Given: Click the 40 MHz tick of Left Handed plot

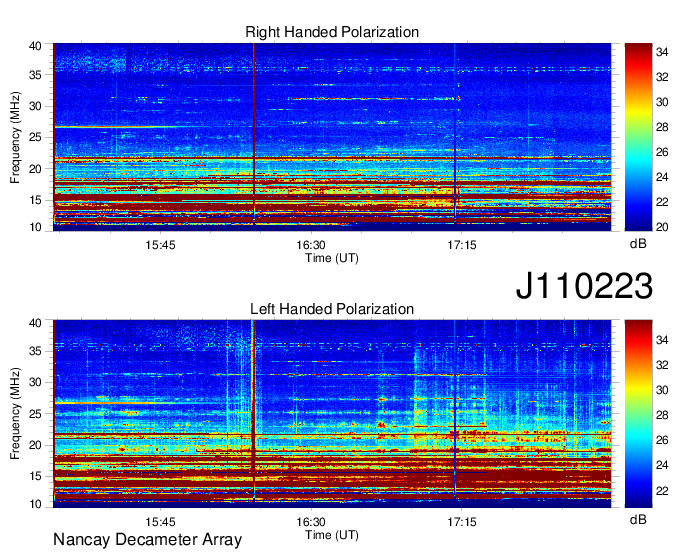Looking at the screenshot, I should pyautogui.click(x=35, y=323).
